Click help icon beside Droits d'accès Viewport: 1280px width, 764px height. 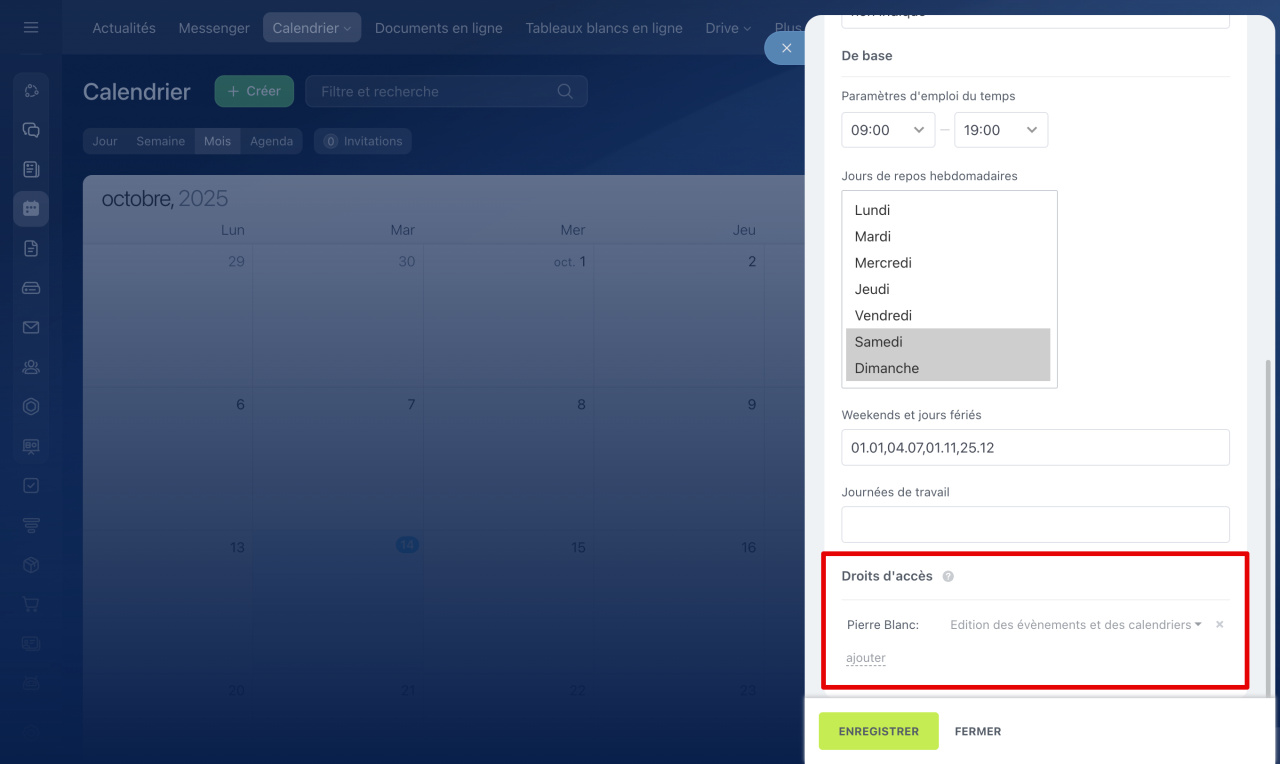[948, 576]
